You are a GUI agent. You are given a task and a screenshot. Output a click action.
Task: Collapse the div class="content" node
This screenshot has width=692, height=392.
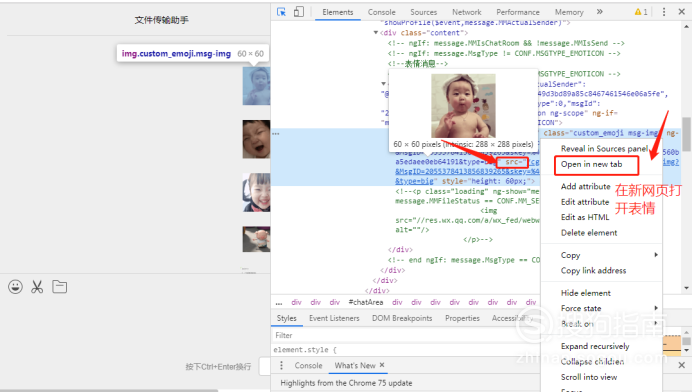tap(376, 33)
